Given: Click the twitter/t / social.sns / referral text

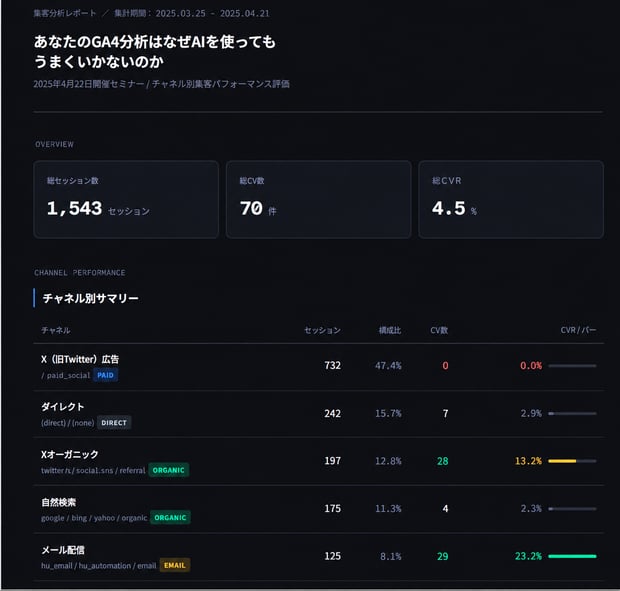Looking at the screenshot, I should pyautogui.click(x=93, y=470).
